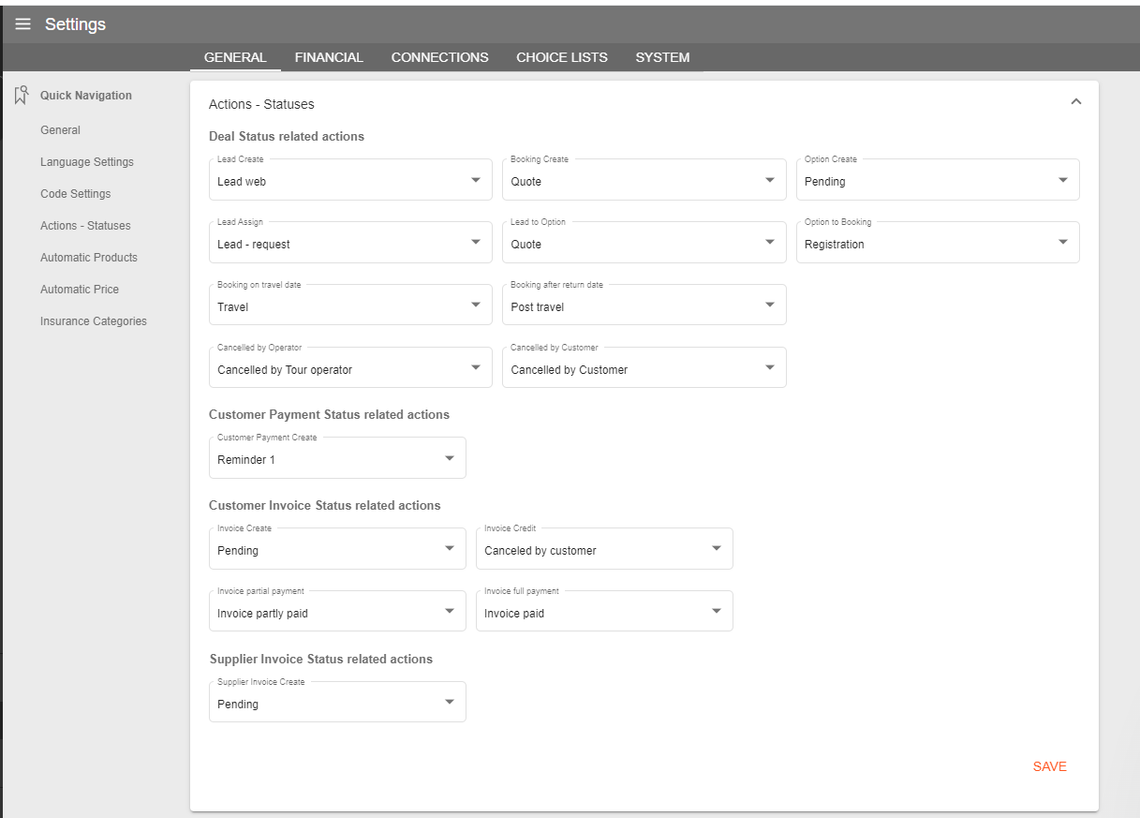Go to Automatic Price section

tap(79, 289)
